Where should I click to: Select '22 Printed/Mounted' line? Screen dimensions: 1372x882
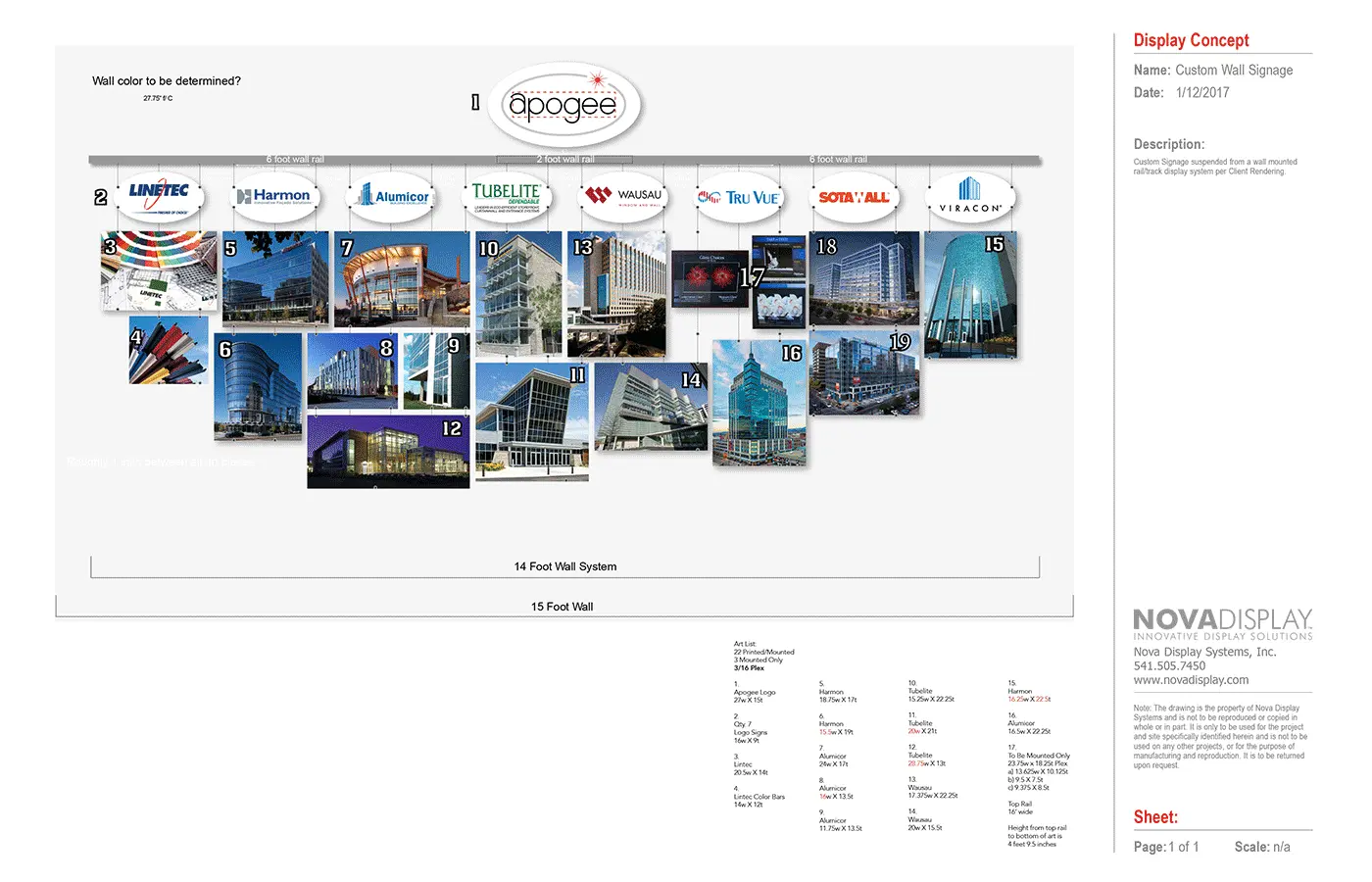coord(764,652)
